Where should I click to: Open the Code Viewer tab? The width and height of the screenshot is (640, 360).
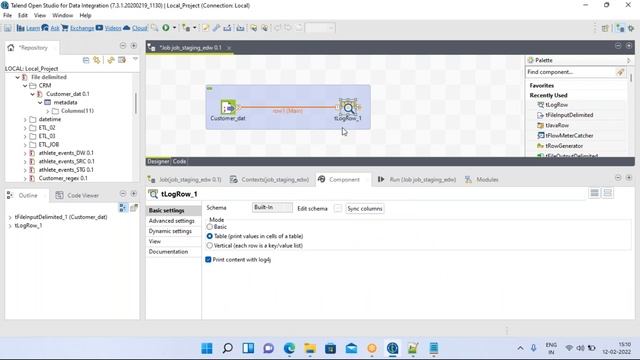[x=78, y=196]
